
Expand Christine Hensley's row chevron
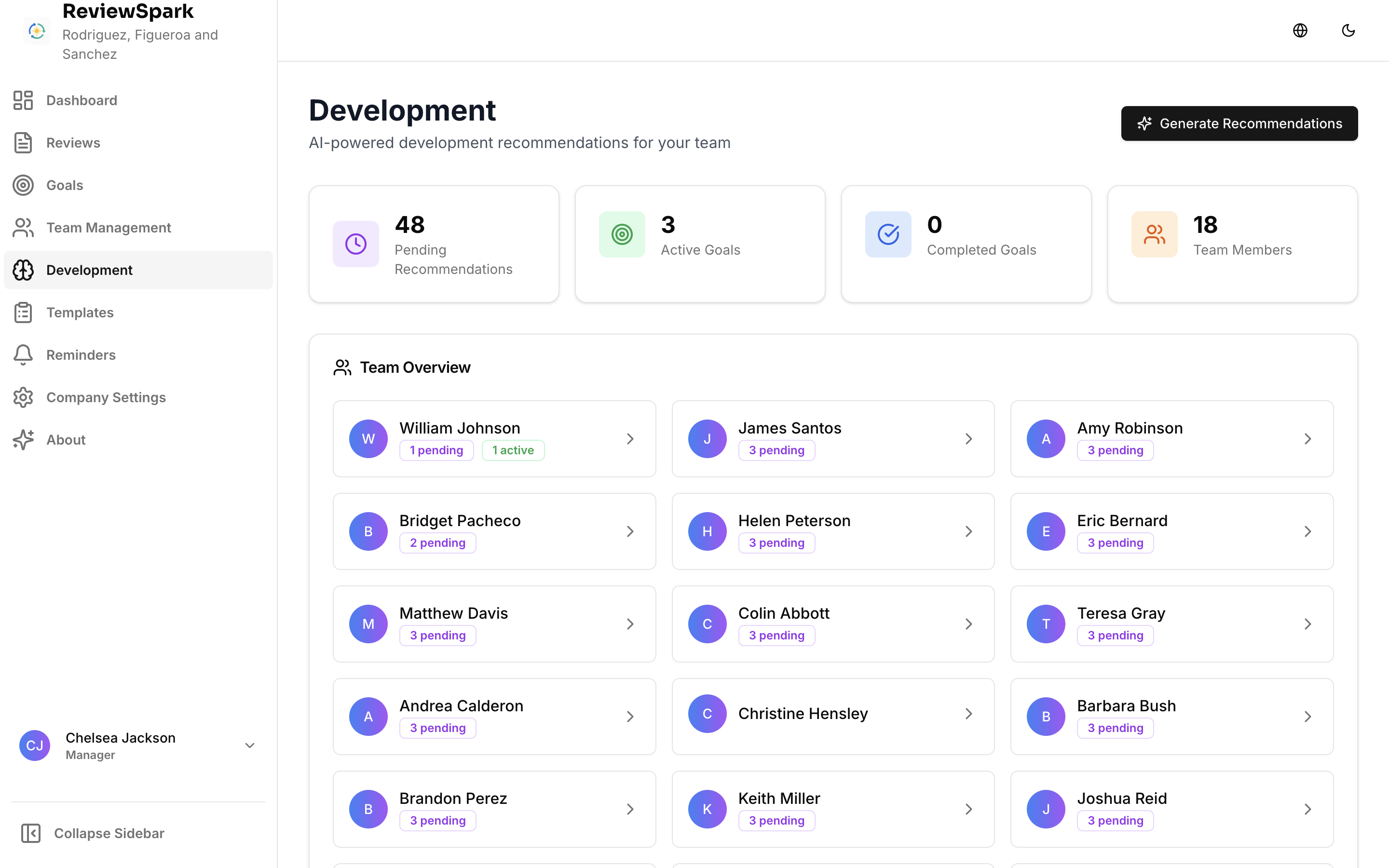968,714
